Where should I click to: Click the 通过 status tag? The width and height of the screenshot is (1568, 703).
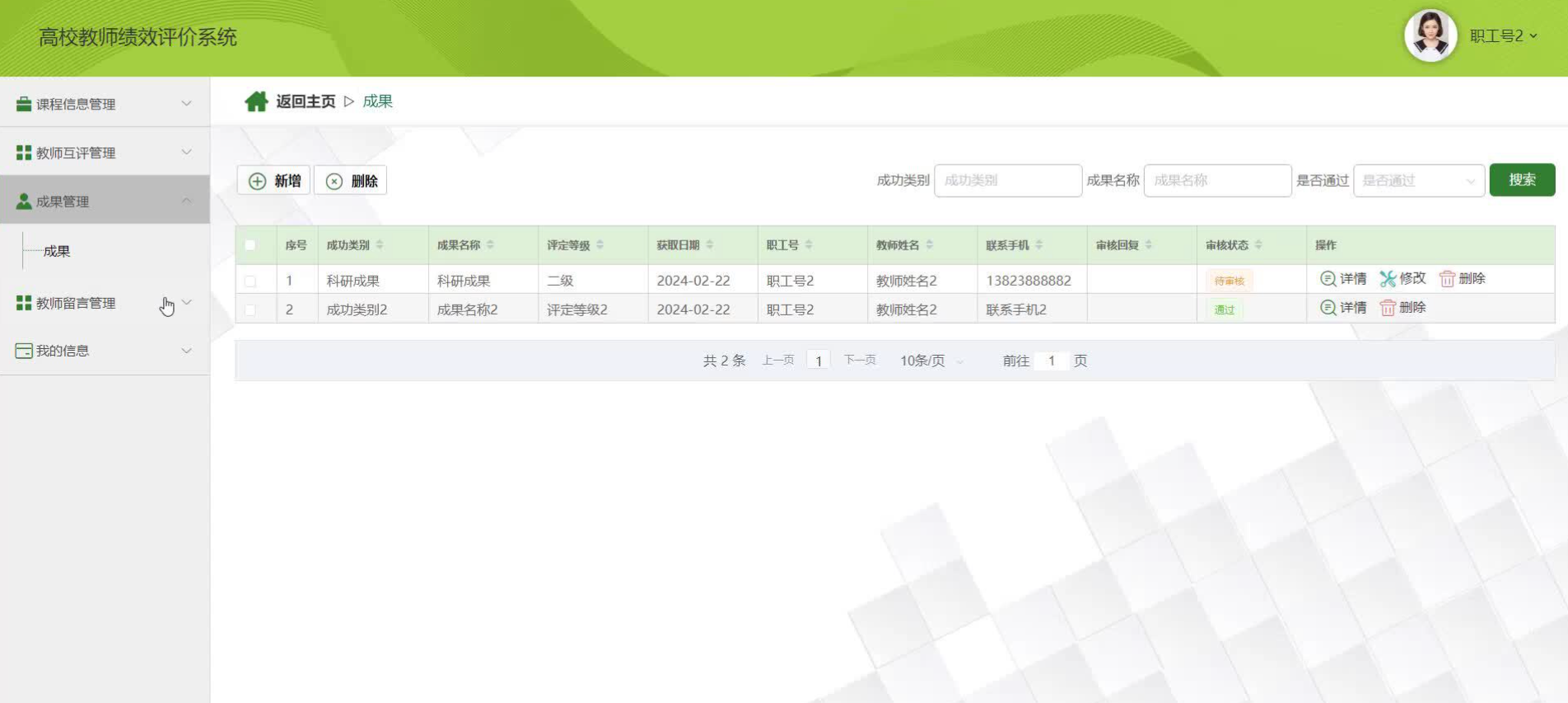point(1225,310)
